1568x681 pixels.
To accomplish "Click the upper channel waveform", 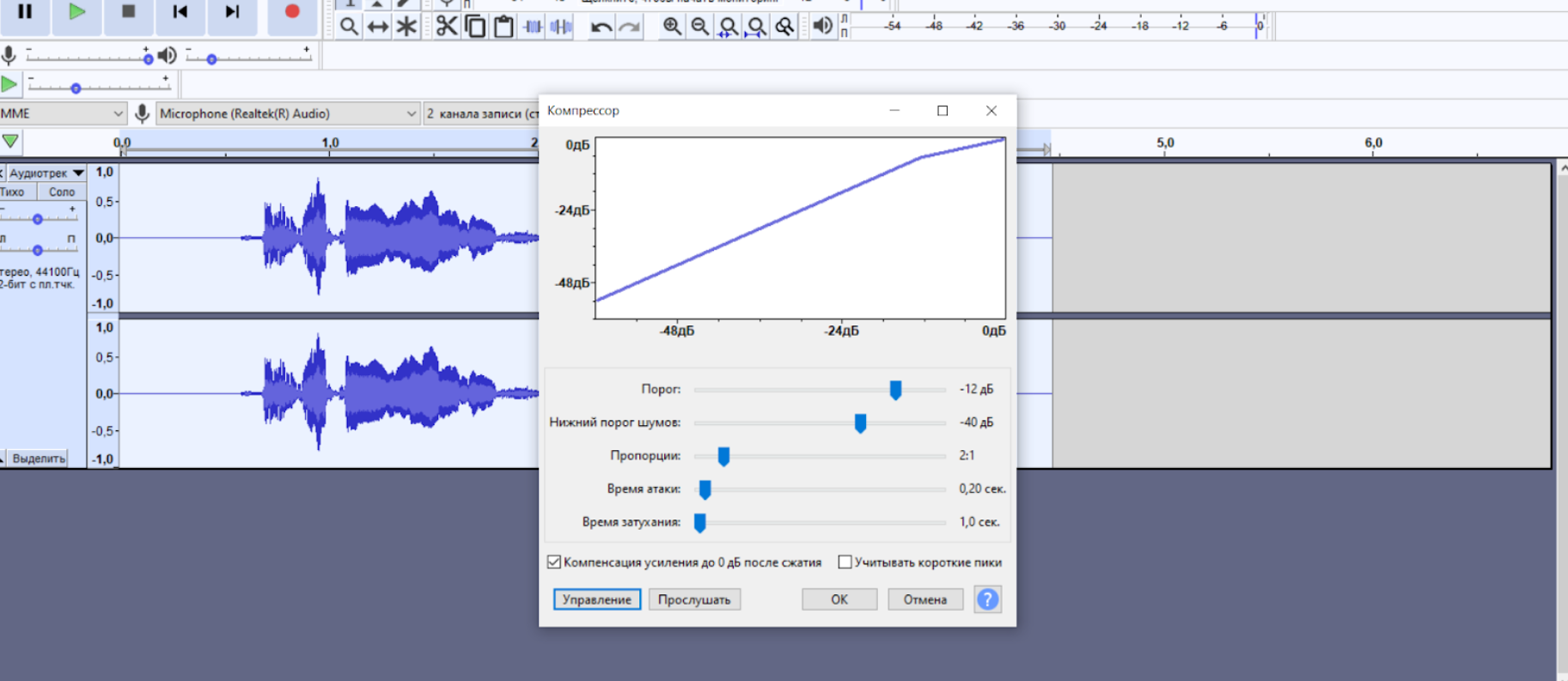I will click(329, 238).
